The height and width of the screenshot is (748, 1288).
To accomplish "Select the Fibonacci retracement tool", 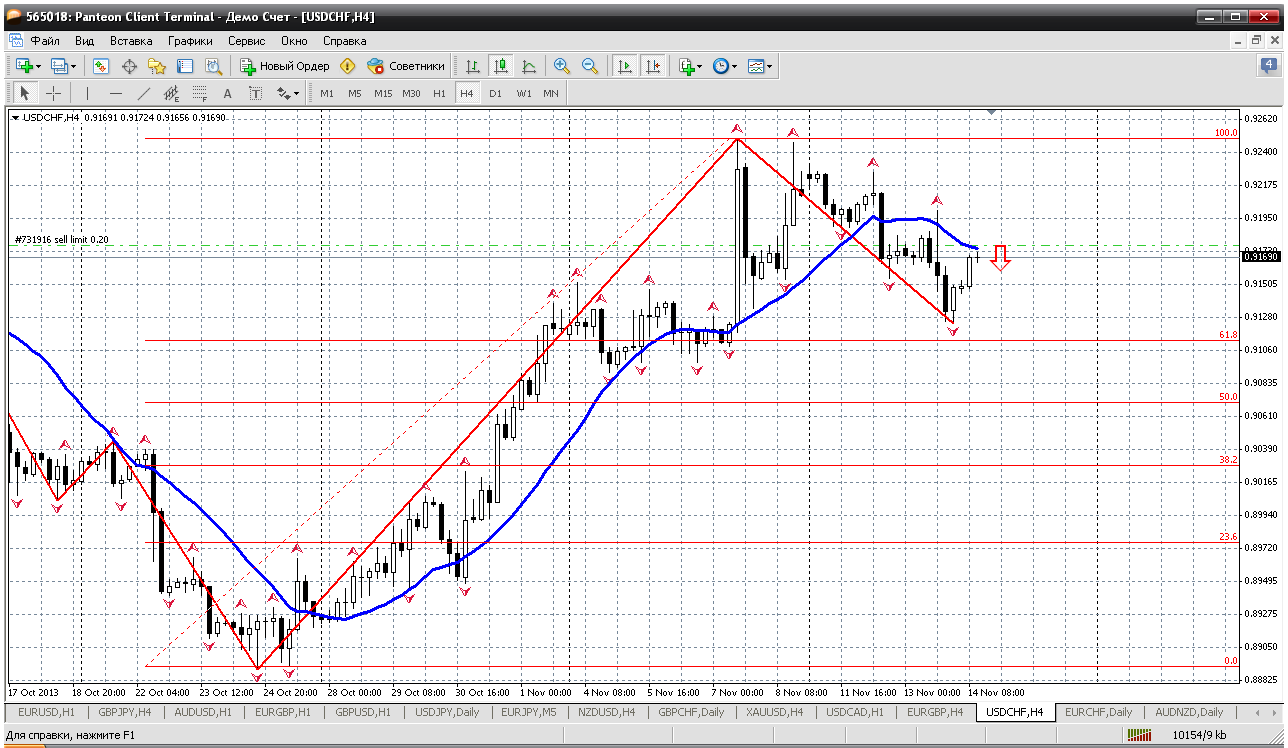I will pos(200,93).
